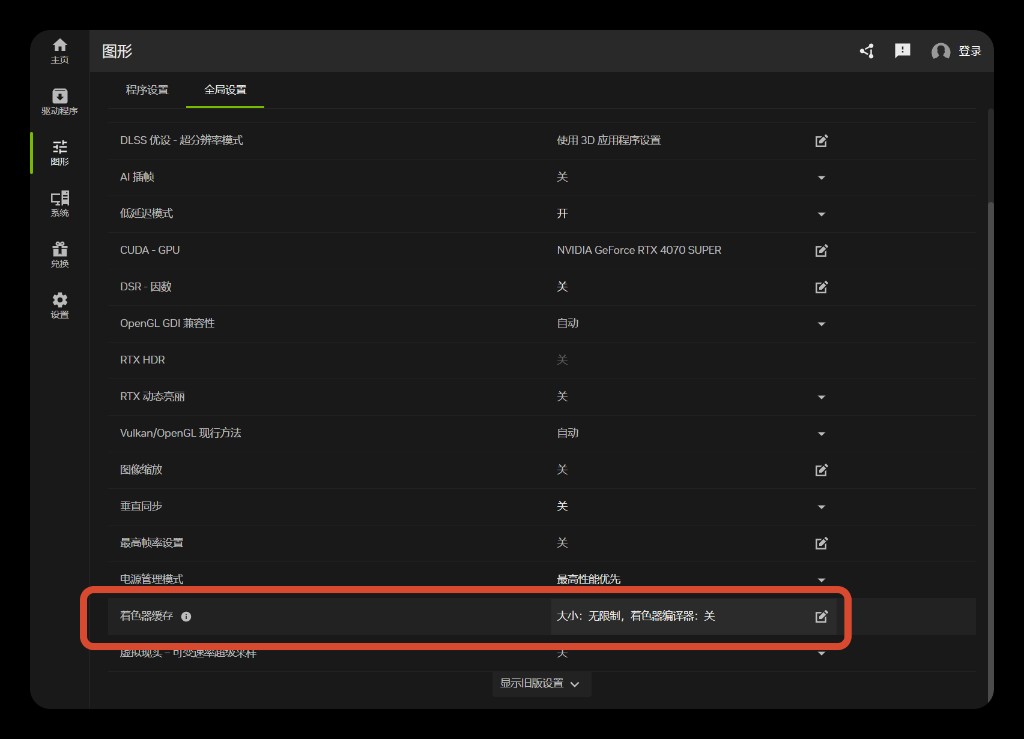
Task: Click the 图形 page title
Action: [x=117, y=51]
